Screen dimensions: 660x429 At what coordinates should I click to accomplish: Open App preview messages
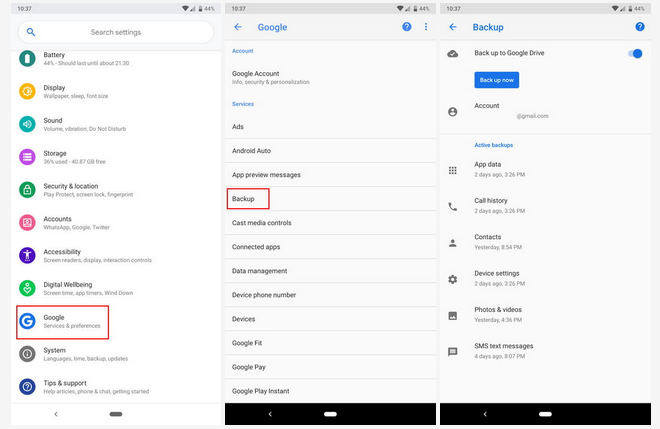(330, 174)
